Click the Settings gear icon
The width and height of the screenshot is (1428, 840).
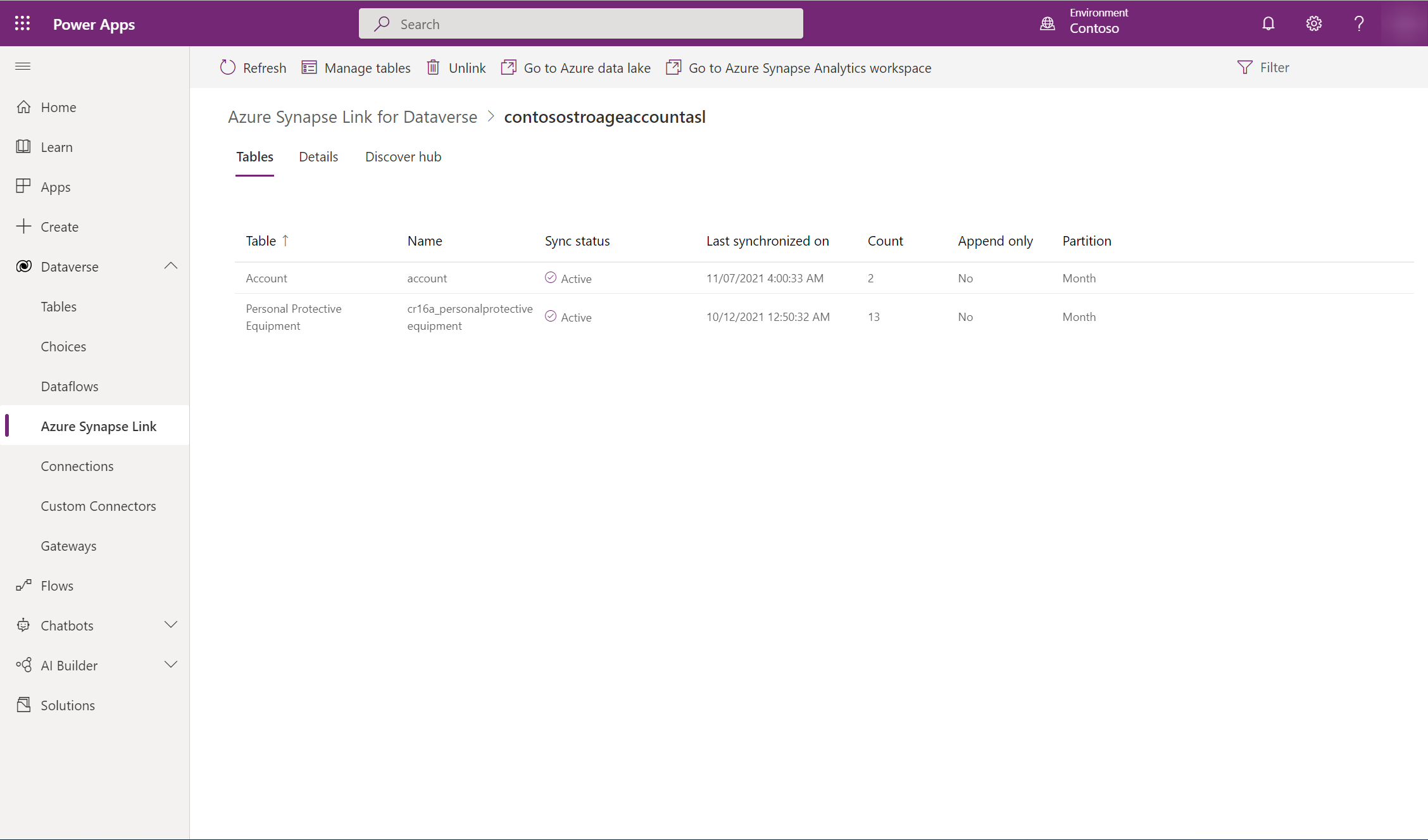[1313, 23]
